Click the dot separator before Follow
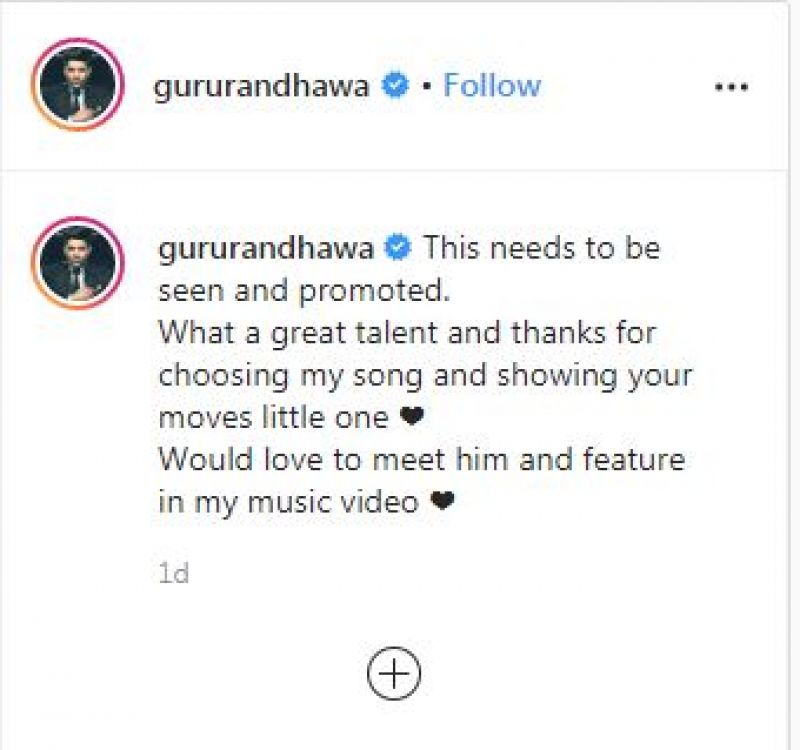Screen dimensions: 800x750 [427, 86]
